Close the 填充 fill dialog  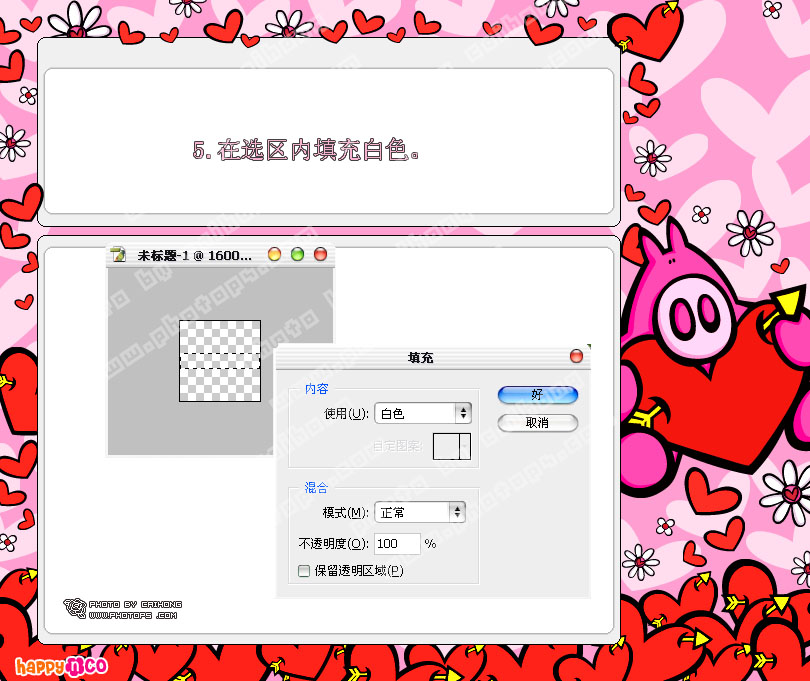576,356
